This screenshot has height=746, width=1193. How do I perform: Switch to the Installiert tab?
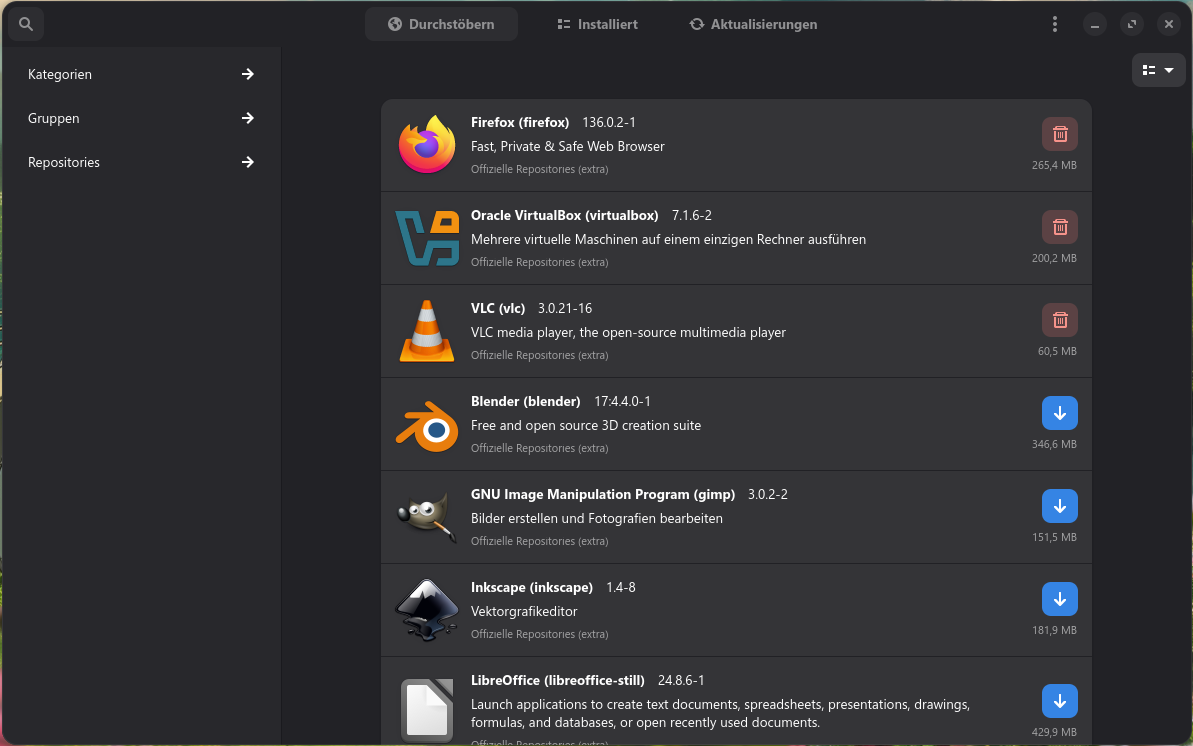click(597, 24)
